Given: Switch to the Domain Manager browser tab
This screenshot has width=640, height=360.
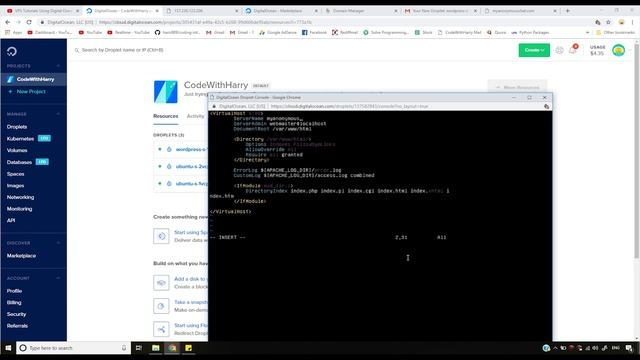Looking at the screenshot, I should point(361,11).
